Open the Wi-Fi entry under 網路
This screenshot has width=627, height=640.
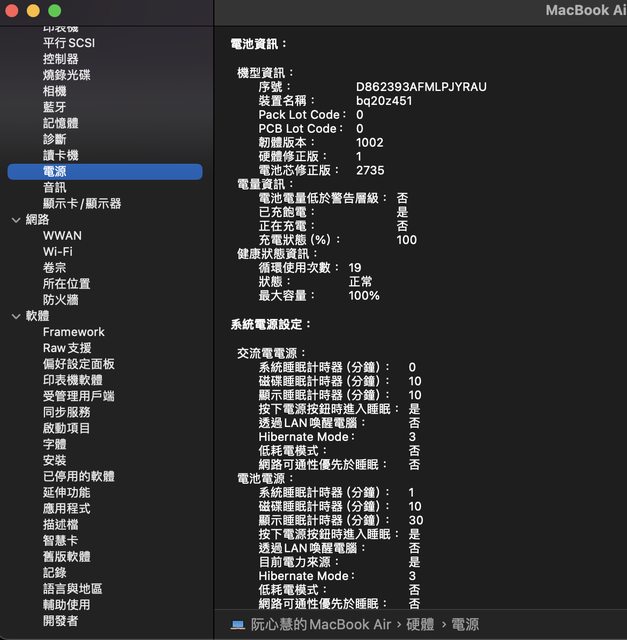click(57, 252)
